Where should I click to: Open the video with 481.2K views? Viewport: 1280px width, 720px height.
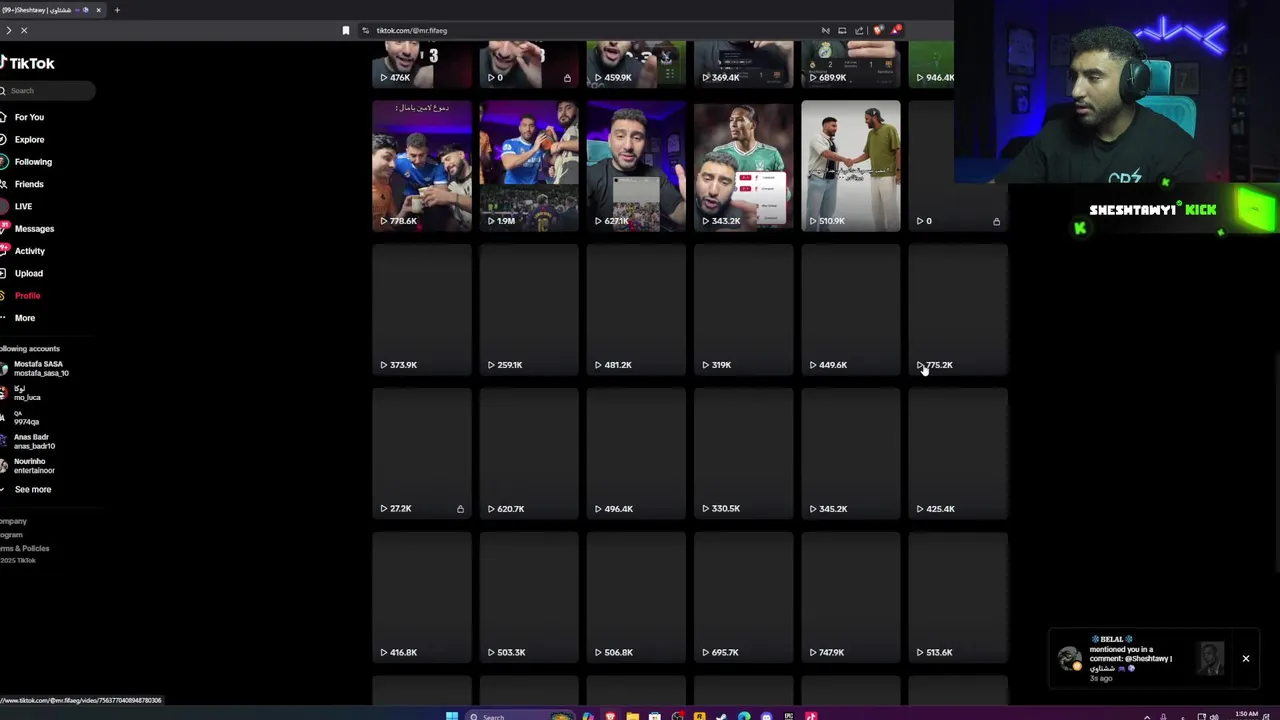pos(636,310)
